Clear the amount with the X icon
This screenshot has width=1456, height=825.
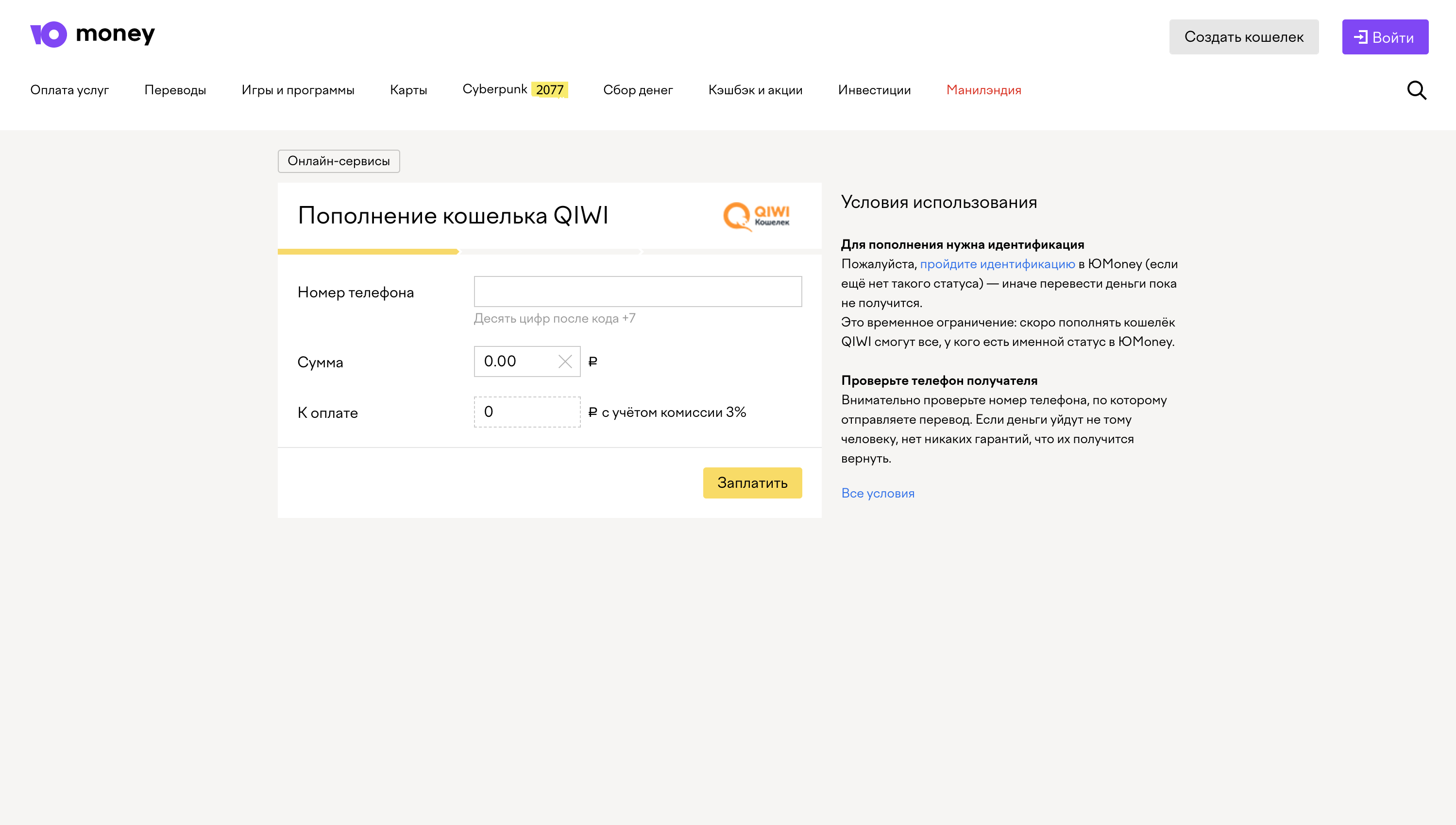pos(565,361)
